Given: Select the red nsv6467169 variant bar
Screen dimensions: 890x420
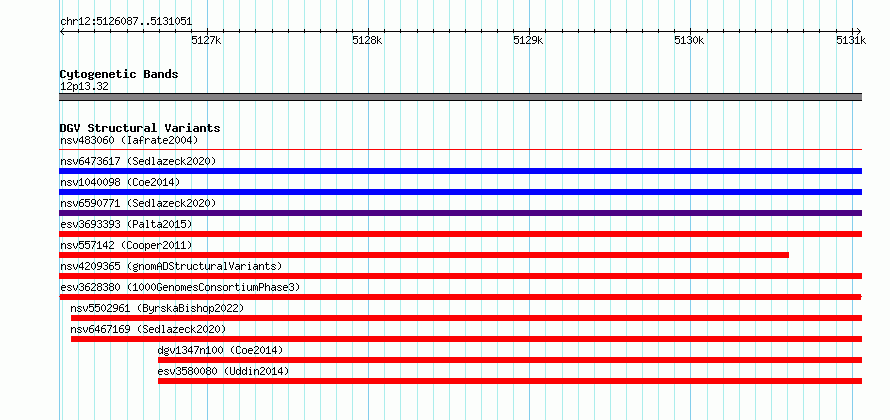Looking at the screenshot, I should 467,339.
